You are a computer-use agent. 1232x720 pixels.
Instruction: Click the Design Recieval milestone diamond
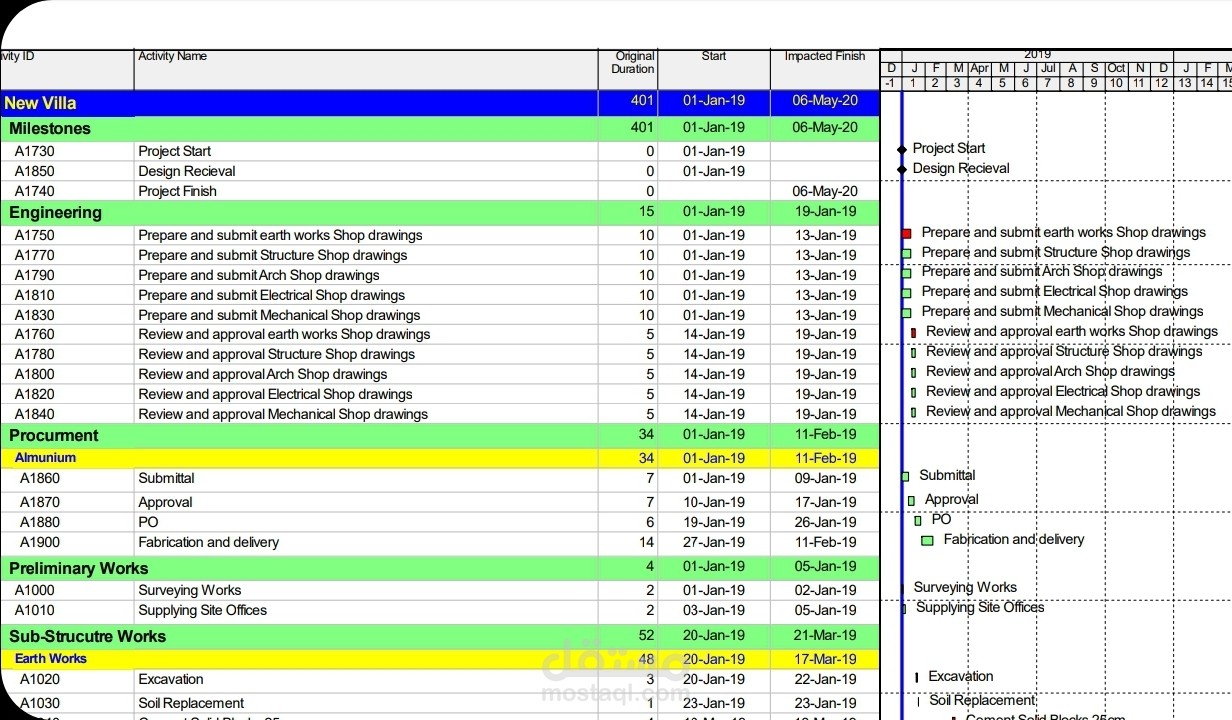(x=903, y=168)
